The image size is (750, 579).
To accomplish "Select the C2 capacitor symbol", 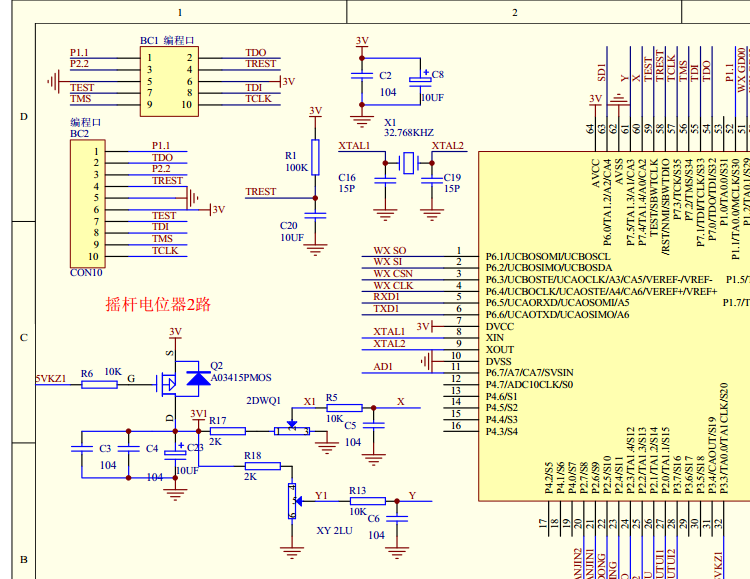I will pos(362,76).
